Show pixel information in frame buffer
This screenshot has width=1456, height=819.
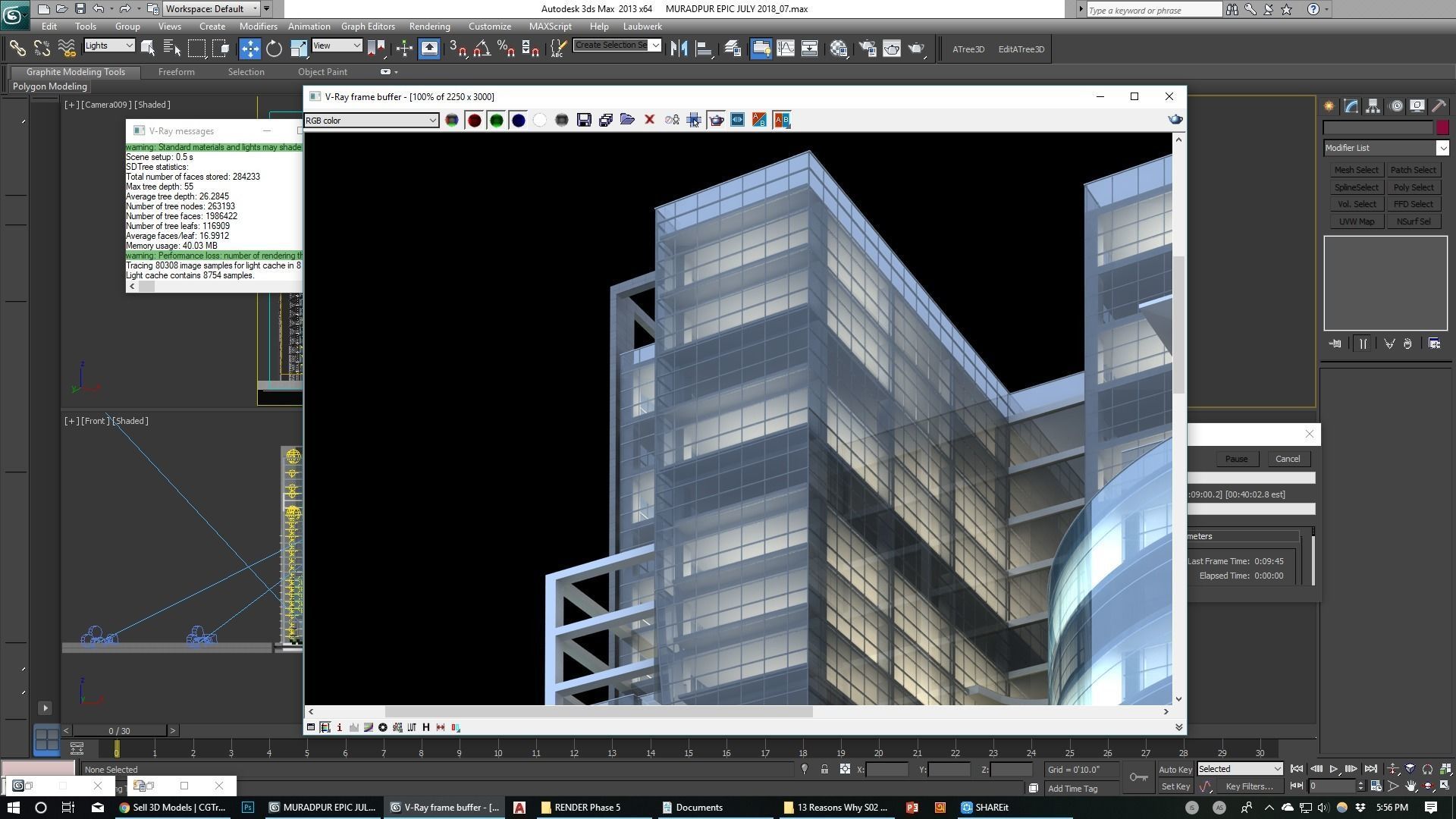pyautogui.click(x=340, y=727)
